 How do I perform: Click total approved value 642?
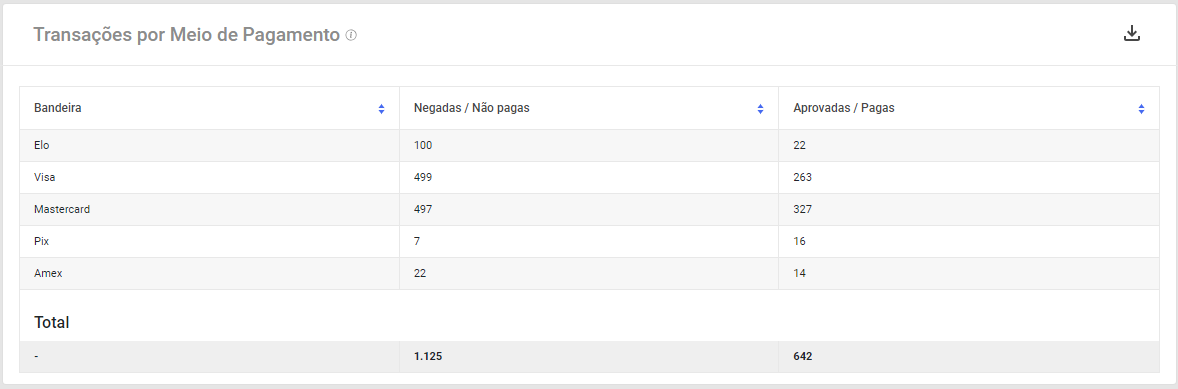[802, 357]
